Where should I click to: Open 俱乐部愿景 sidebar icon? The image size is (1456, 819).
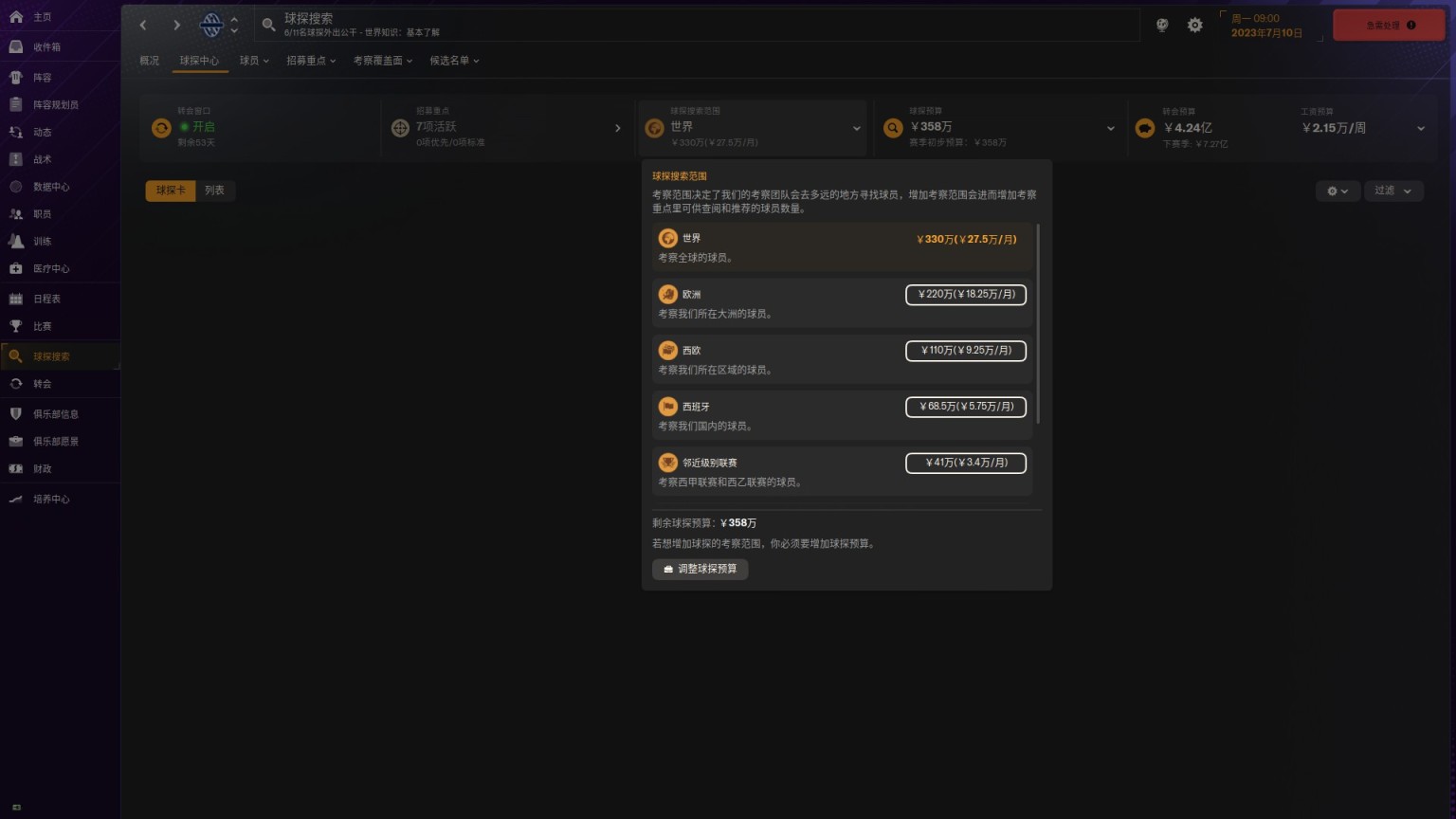point(15,441)
